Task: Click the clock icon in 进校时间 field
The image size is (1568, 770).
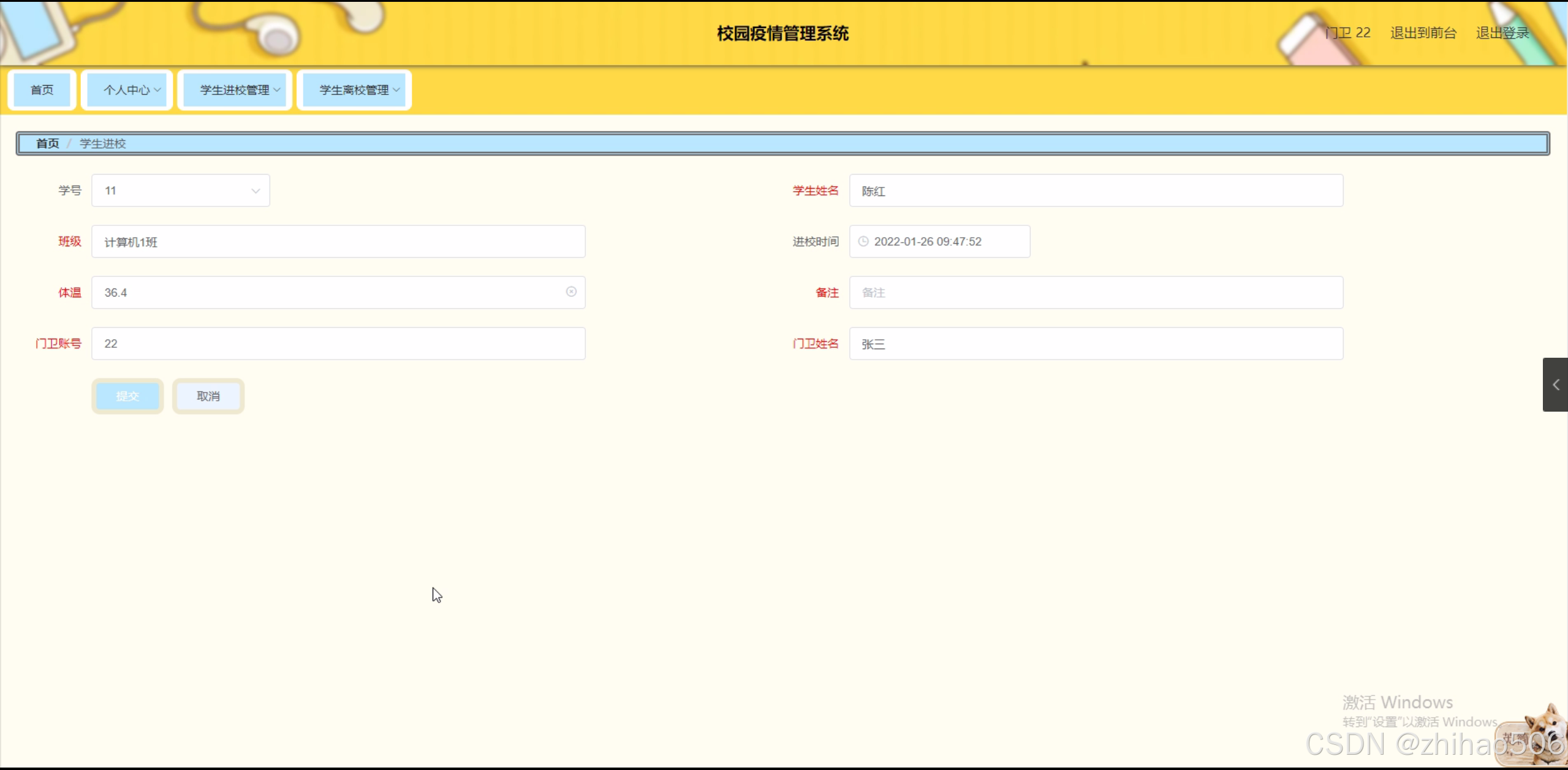Action: 863,241
